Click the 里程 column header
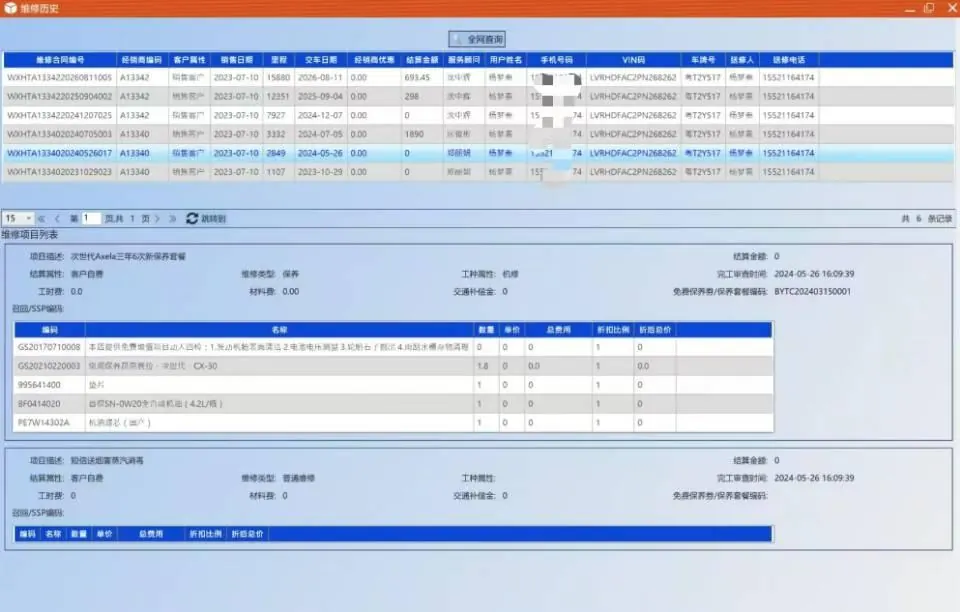Screen dimensions: 960x612 pos(279,60)
